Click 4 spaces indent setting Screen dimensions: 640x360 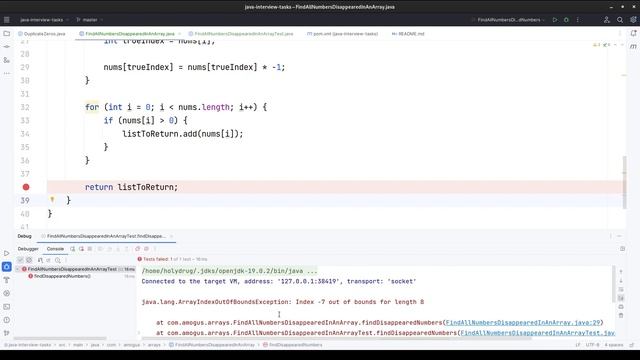tap(614, 345)
